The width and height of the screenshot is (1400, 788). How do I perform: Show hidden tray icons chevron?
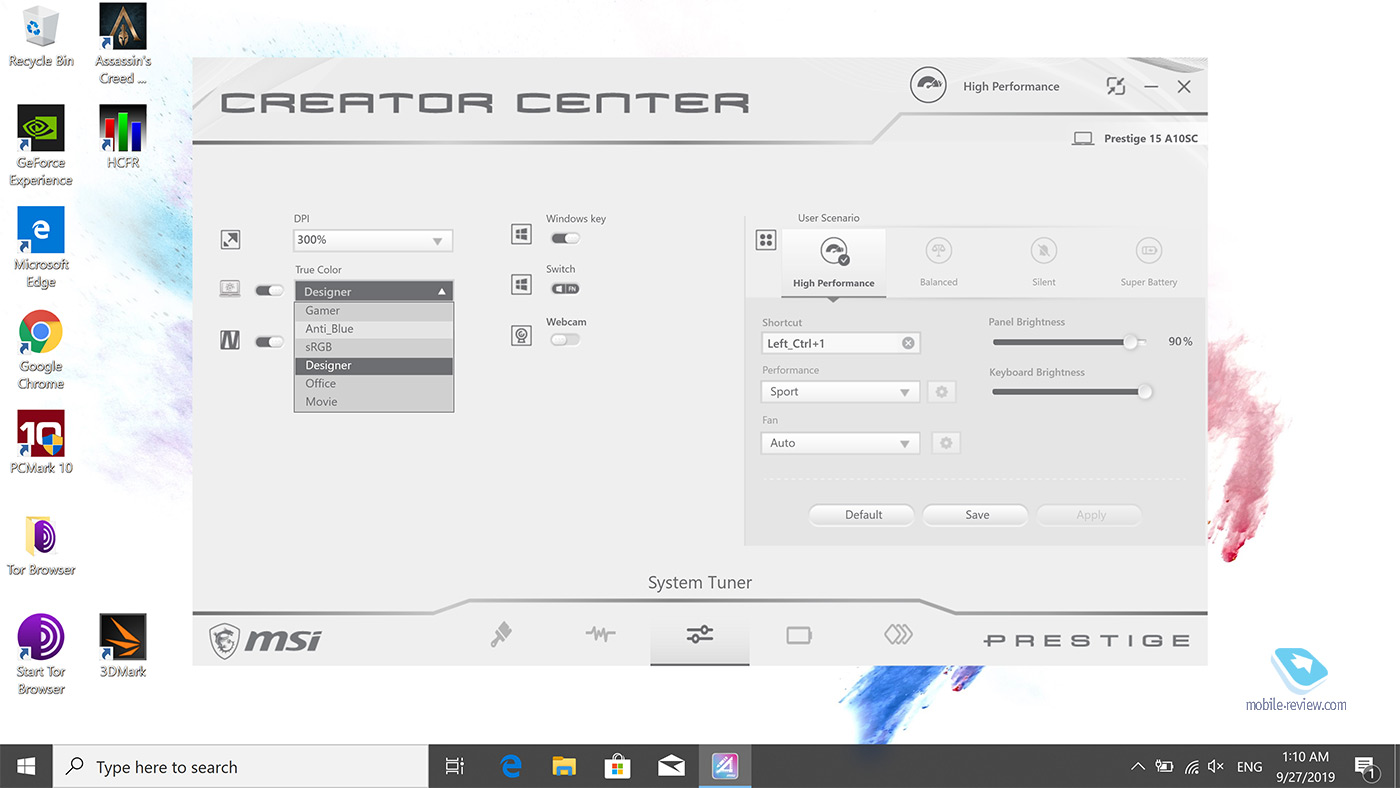[x=1137, y=767]
